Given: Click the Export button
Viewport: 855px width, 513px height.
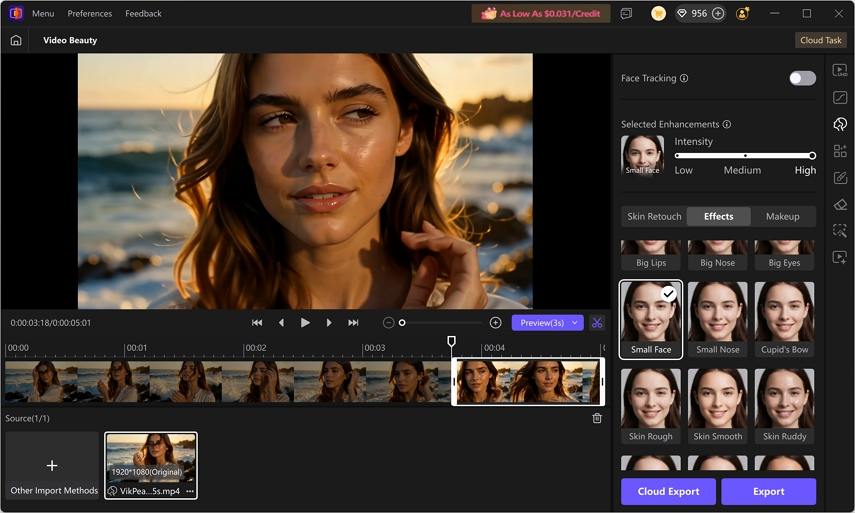Looking at the screenshot, I should point(769,492).
